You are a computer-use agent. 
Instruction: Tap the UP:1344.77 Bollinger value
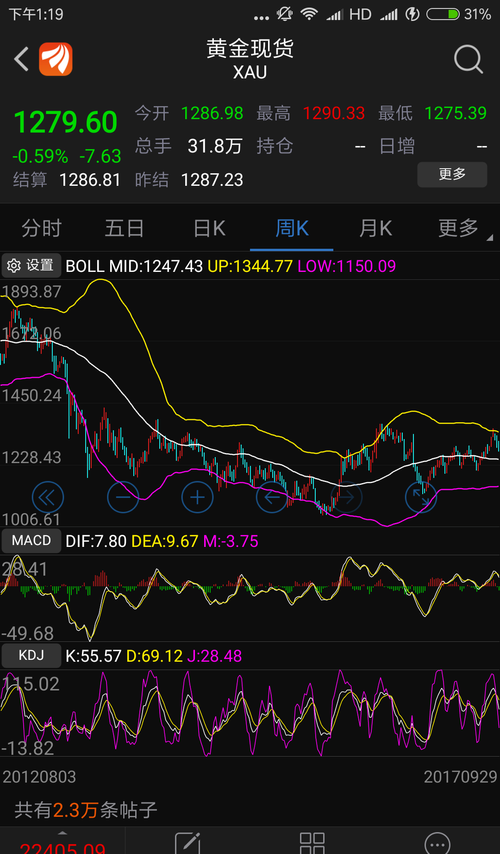[x=250, y=266]
